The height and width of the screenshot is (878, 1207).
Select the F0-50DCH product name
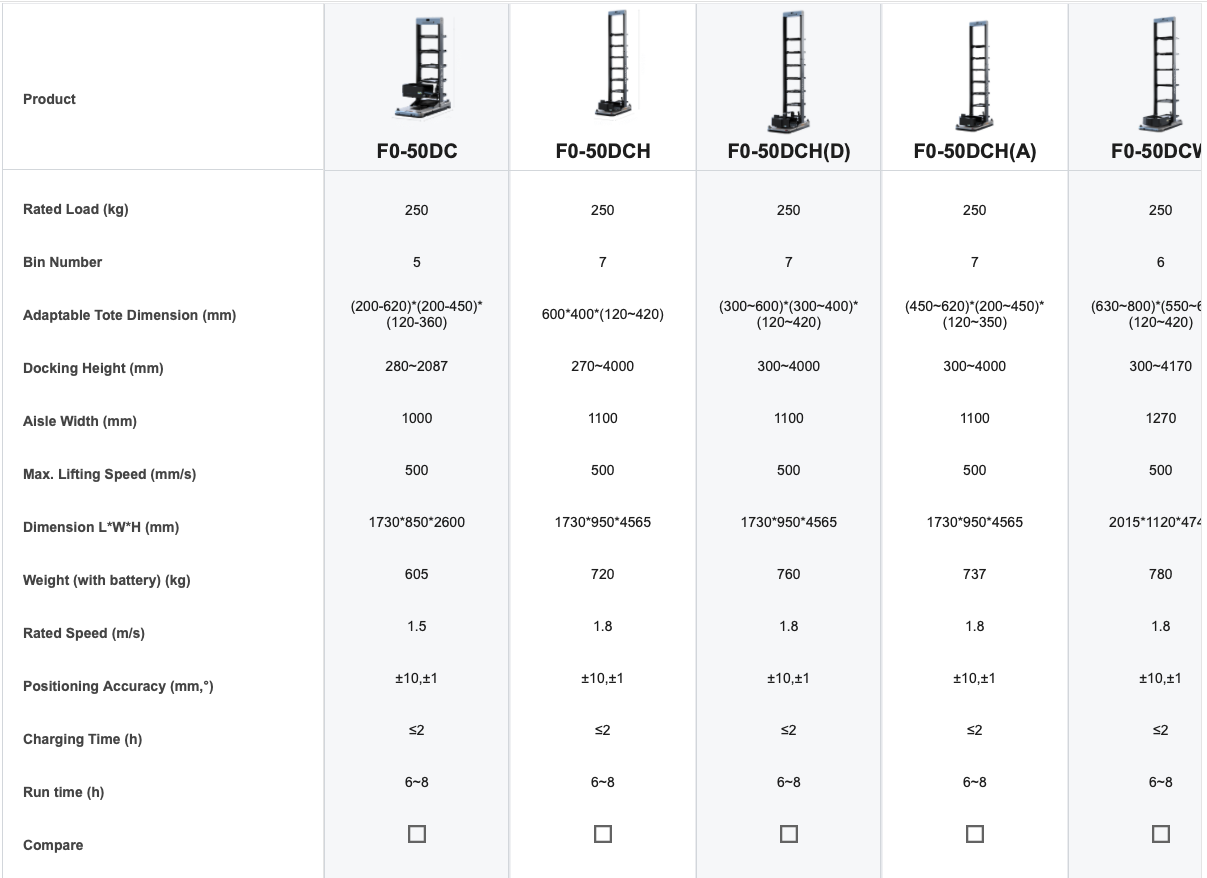603,152
